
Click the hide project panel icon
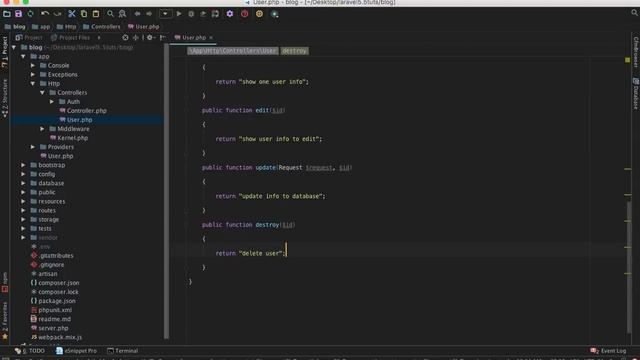[162, 38]
